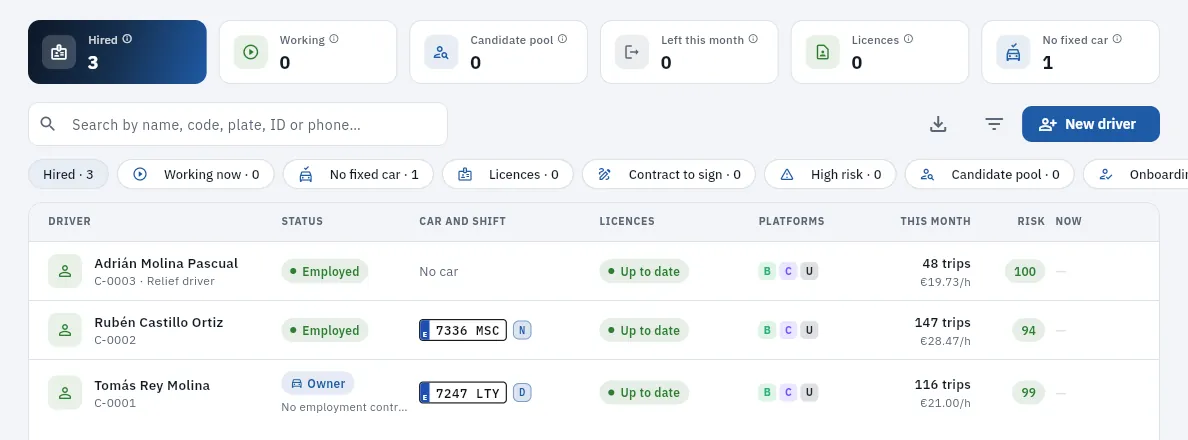
Task: Select the No fixed car · 1 chip
Action: click(x=358, y=174)
